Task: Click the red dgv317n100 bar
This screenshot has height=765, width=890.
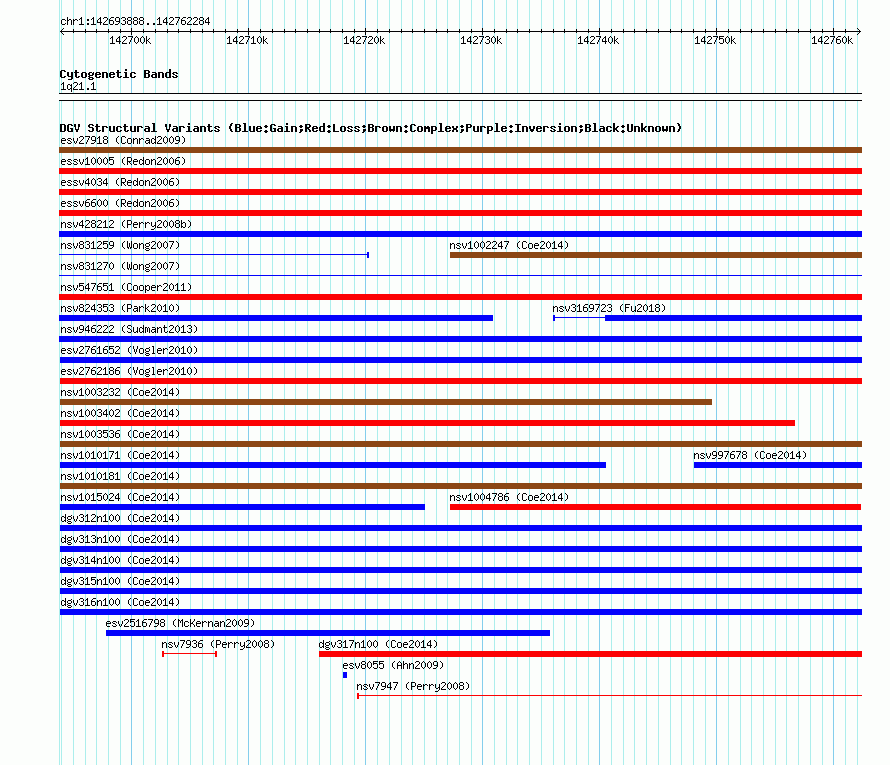Action: coord(590,654)
